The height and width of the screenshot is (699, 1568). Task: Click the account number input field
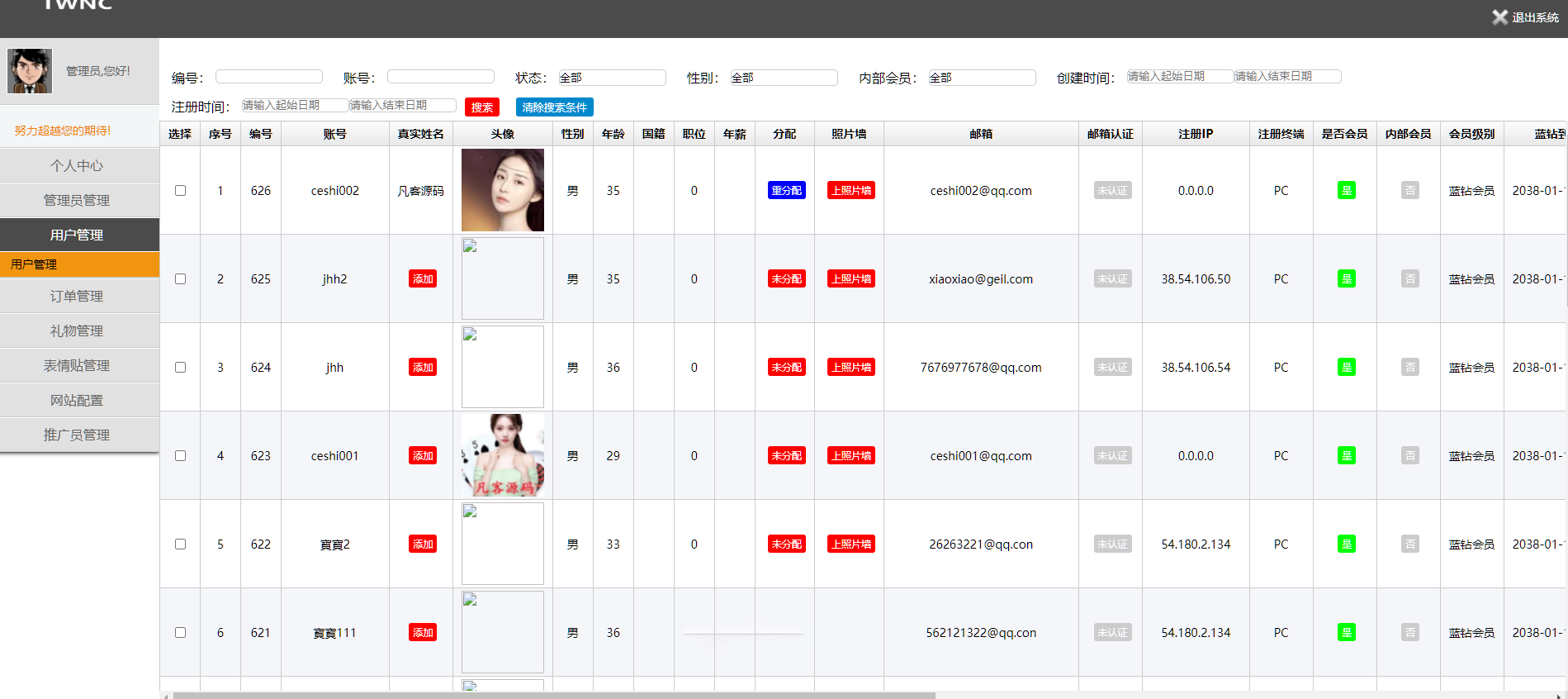[x=440, y=77]
